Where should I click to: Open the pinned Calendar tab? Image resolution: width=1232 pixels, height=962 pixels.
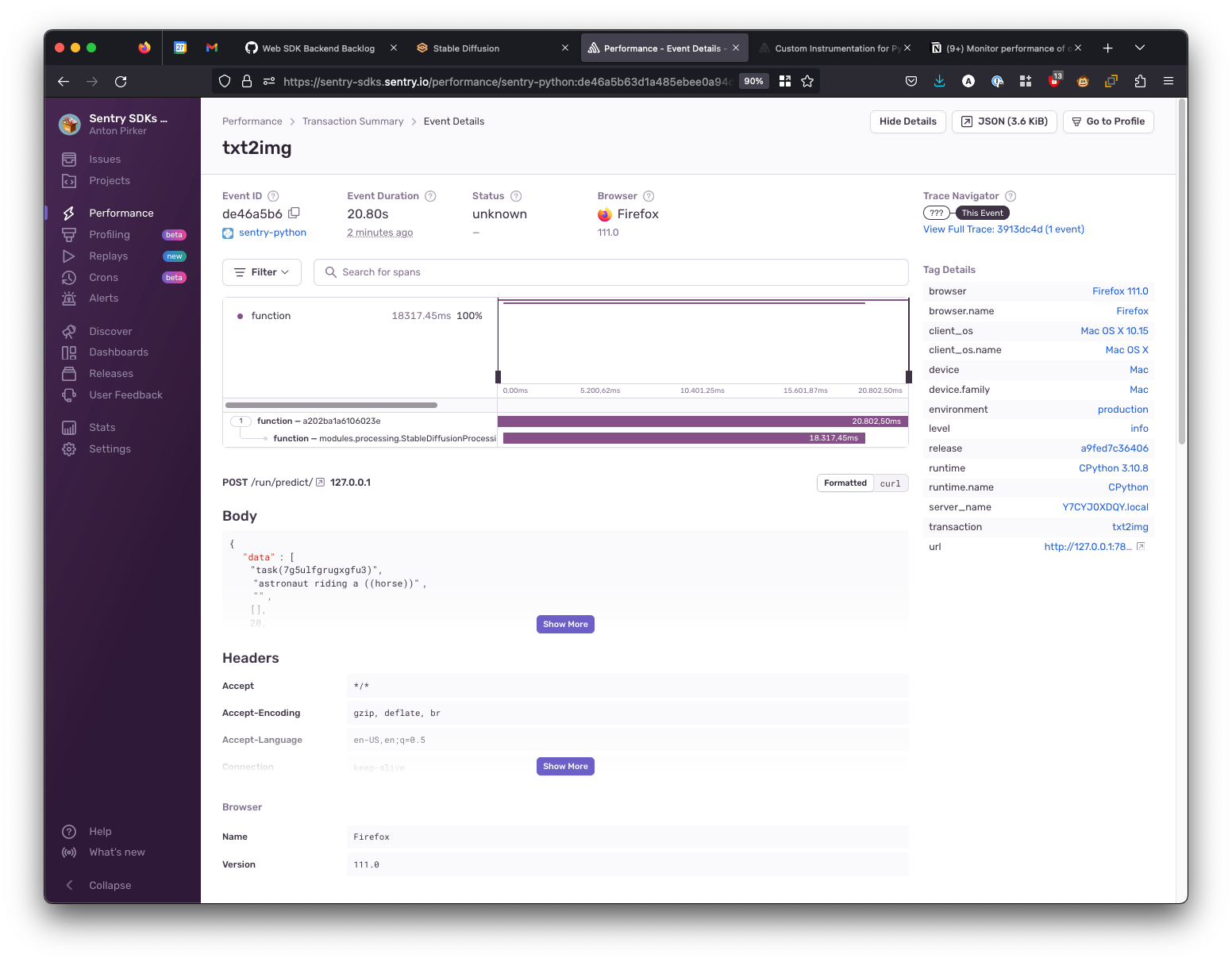tap(180, 48)
